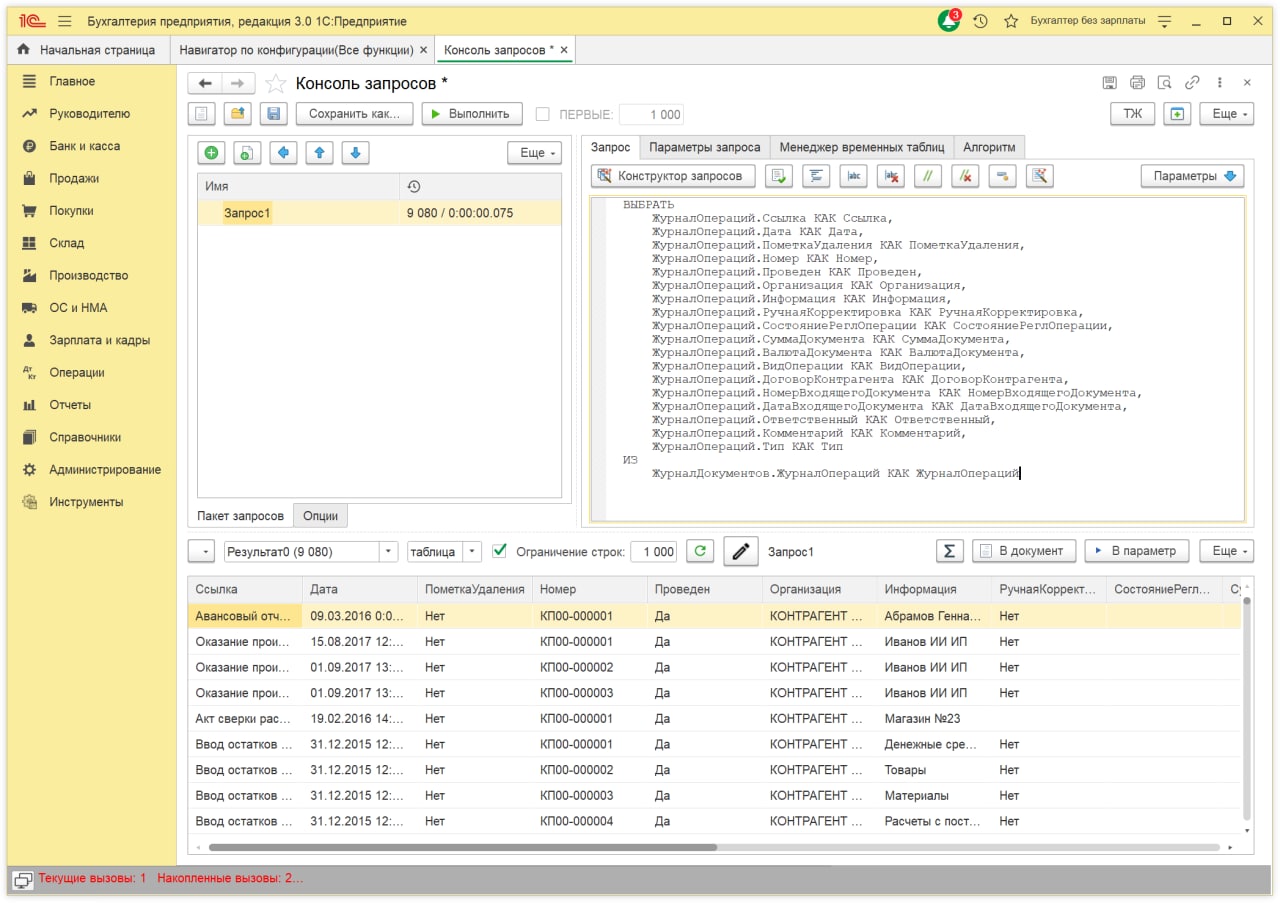The image size is (1280, 903).
Task: Click get link chain icon
Action: [1192, 83]
